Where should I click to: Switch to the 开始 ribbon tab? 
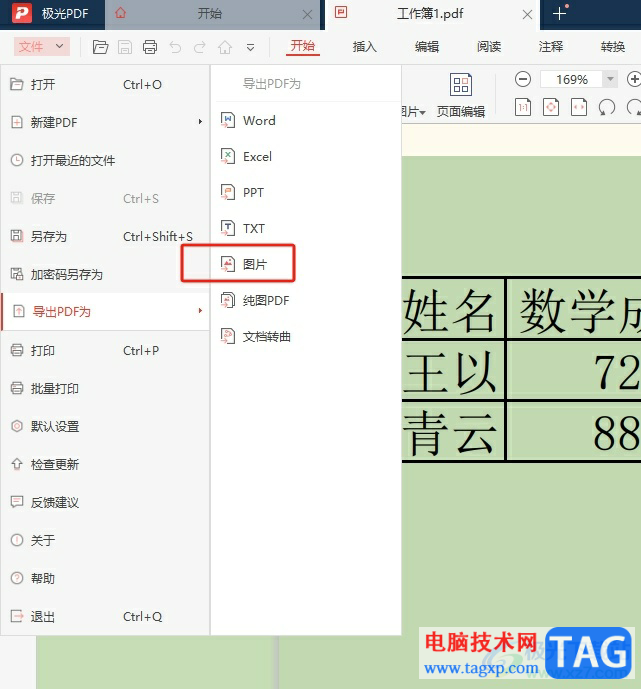303,46
